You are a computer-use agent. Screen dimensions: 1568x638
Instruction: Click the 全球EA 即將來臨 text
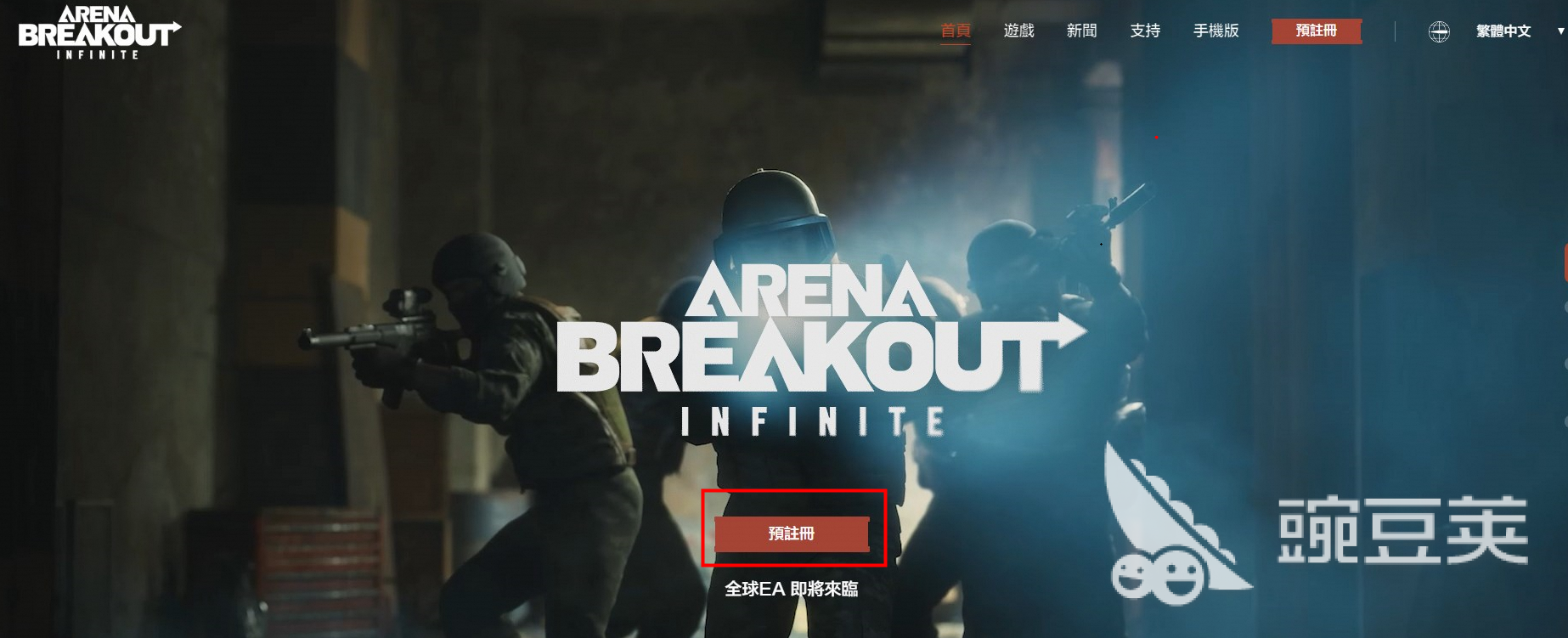pyautogui.click(x=791, y=589)
